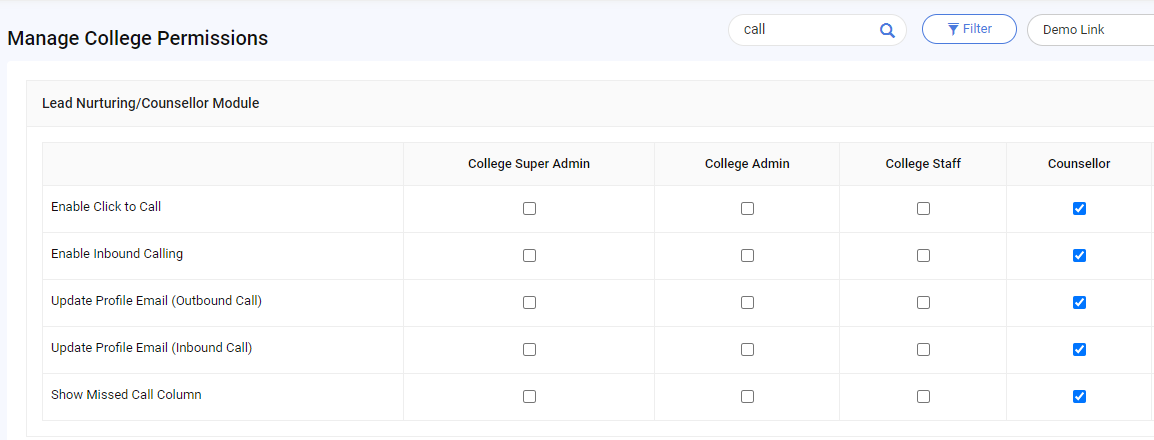
Task: Enable Click to Call for College Admin
Action: pos(747,209)
